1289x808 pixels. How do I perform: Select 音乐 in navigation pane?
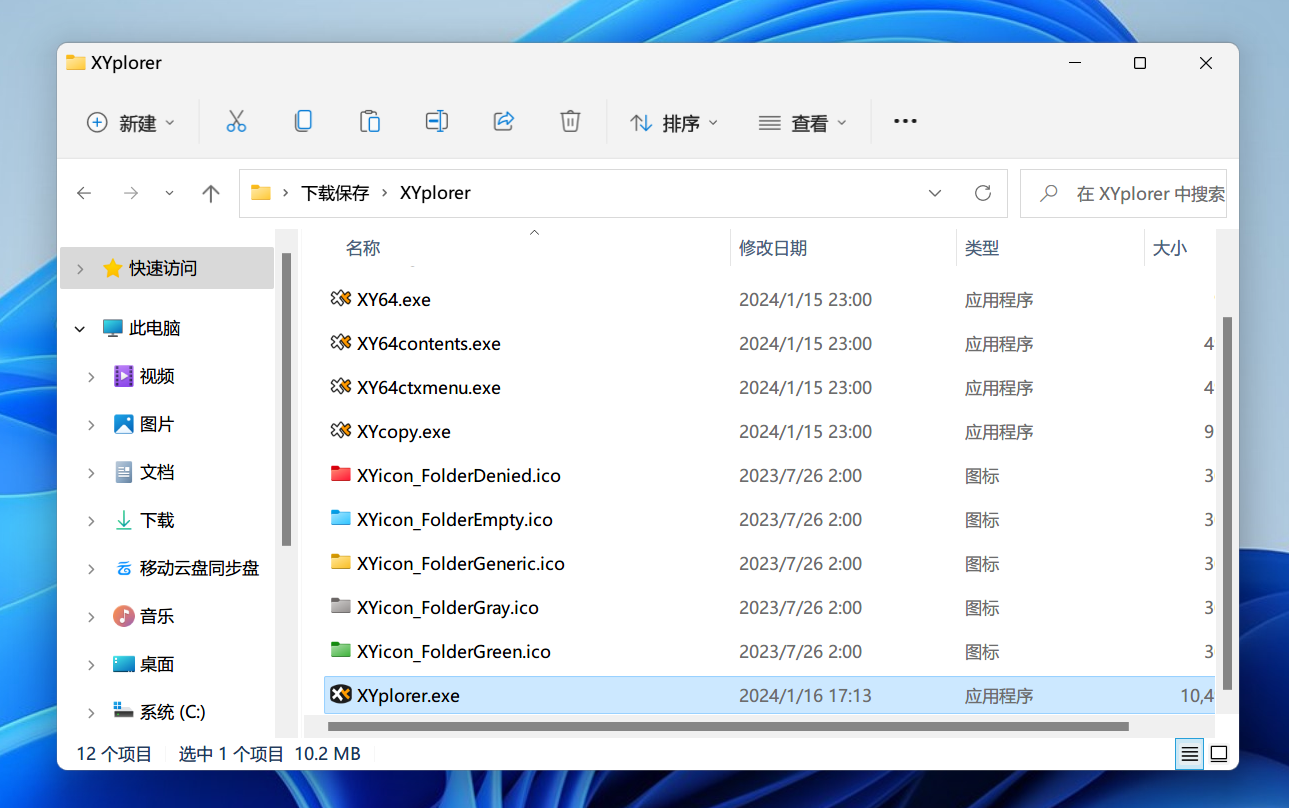point(157,616)
